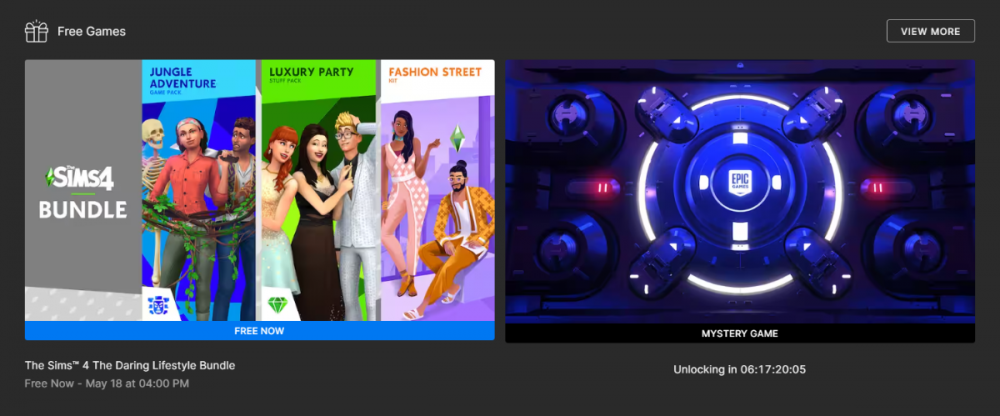Open the Free Games section heading
1000x416 pixels.
(91, 31)
